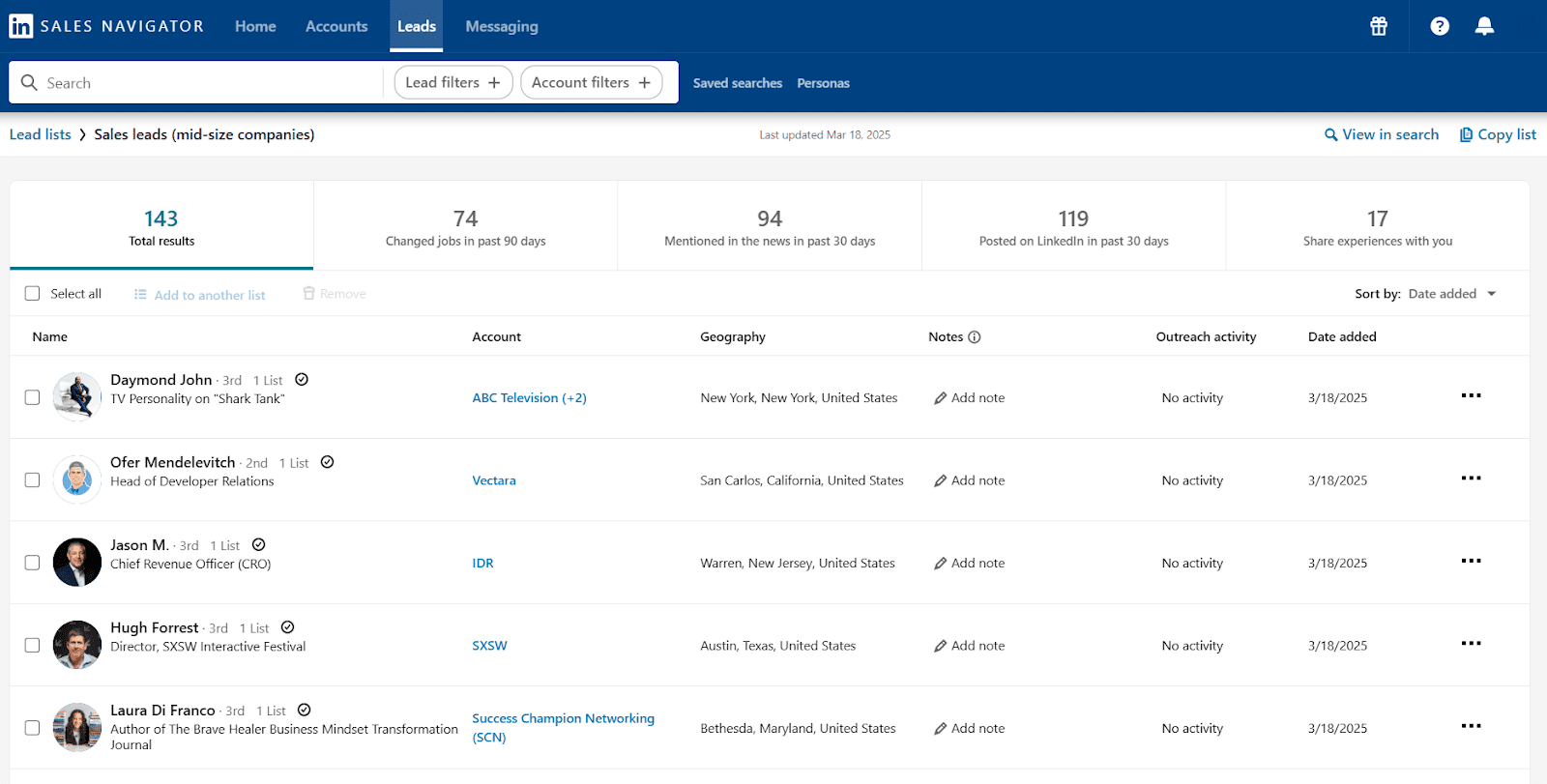This screenshot has height=784, width=1547.
Task: Expand Account filters
Action: click(591, 83)
